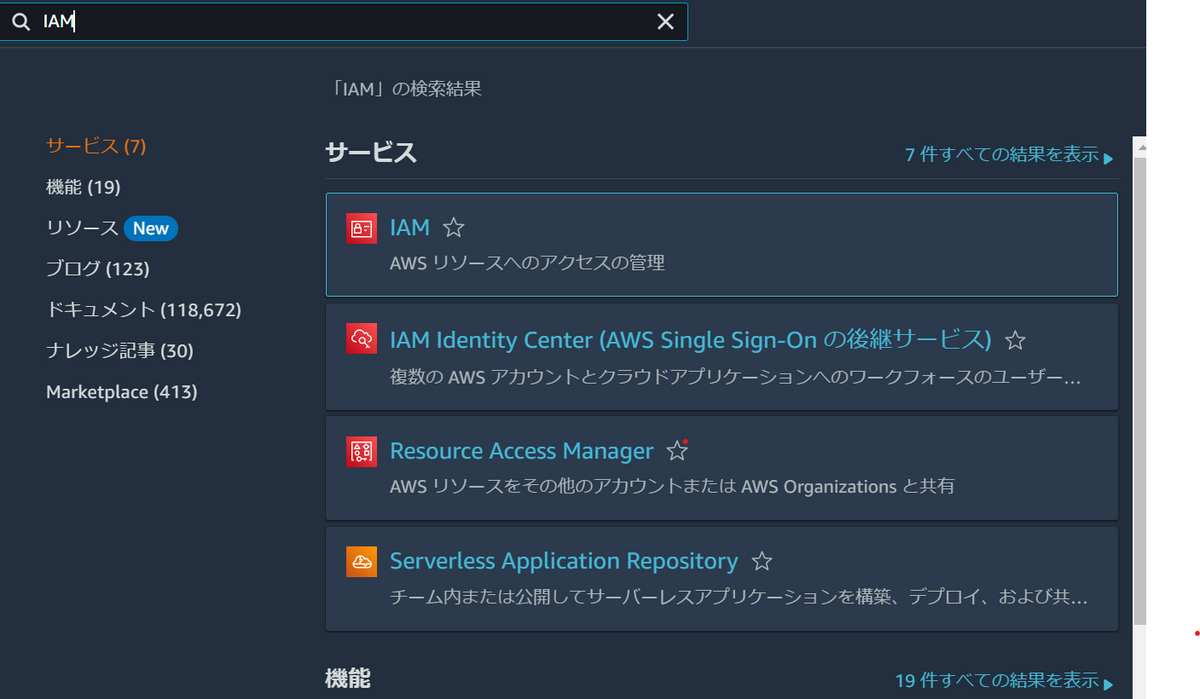Select サービス (7) filter
The width and height of the screenshot is (1200, 699).
pyautogui.click(x=96, y=146)
